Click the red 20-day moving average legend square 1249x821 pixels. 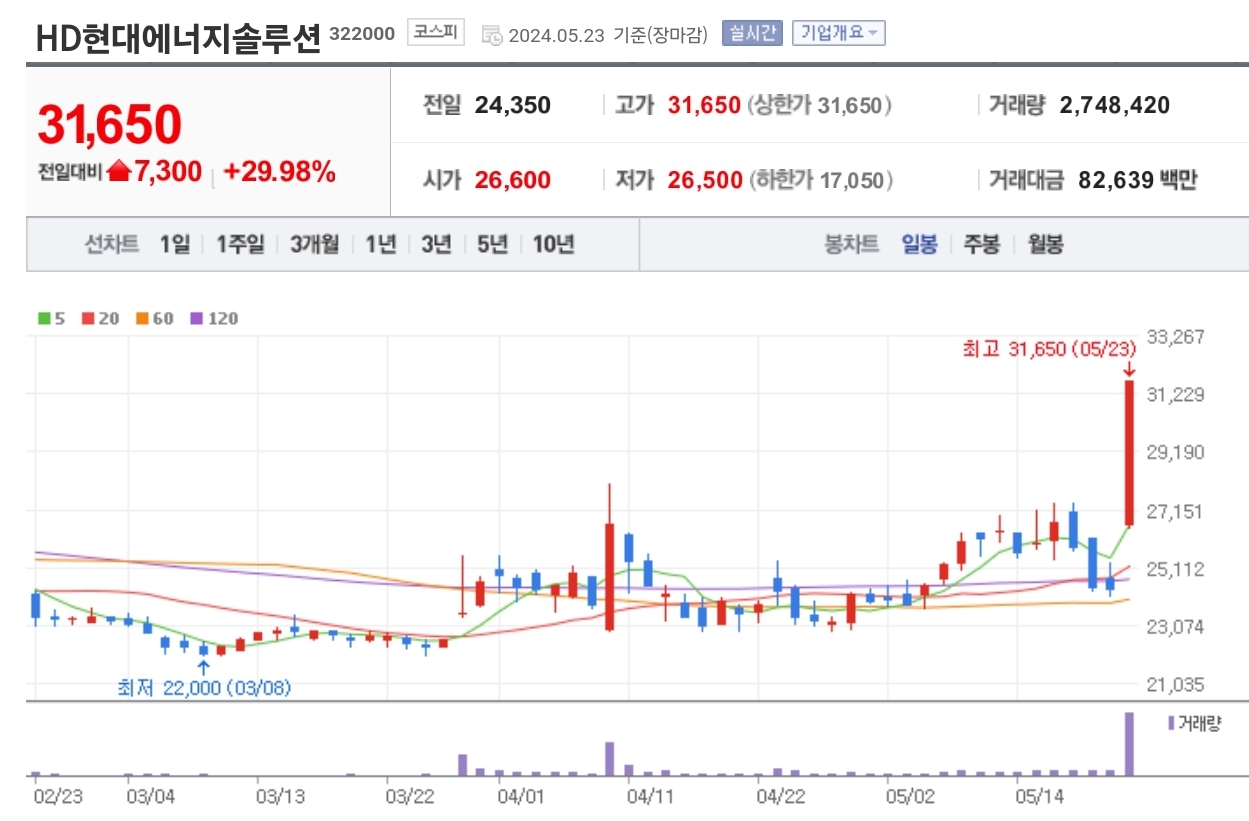pyautogui.click(x=88, y=319)
